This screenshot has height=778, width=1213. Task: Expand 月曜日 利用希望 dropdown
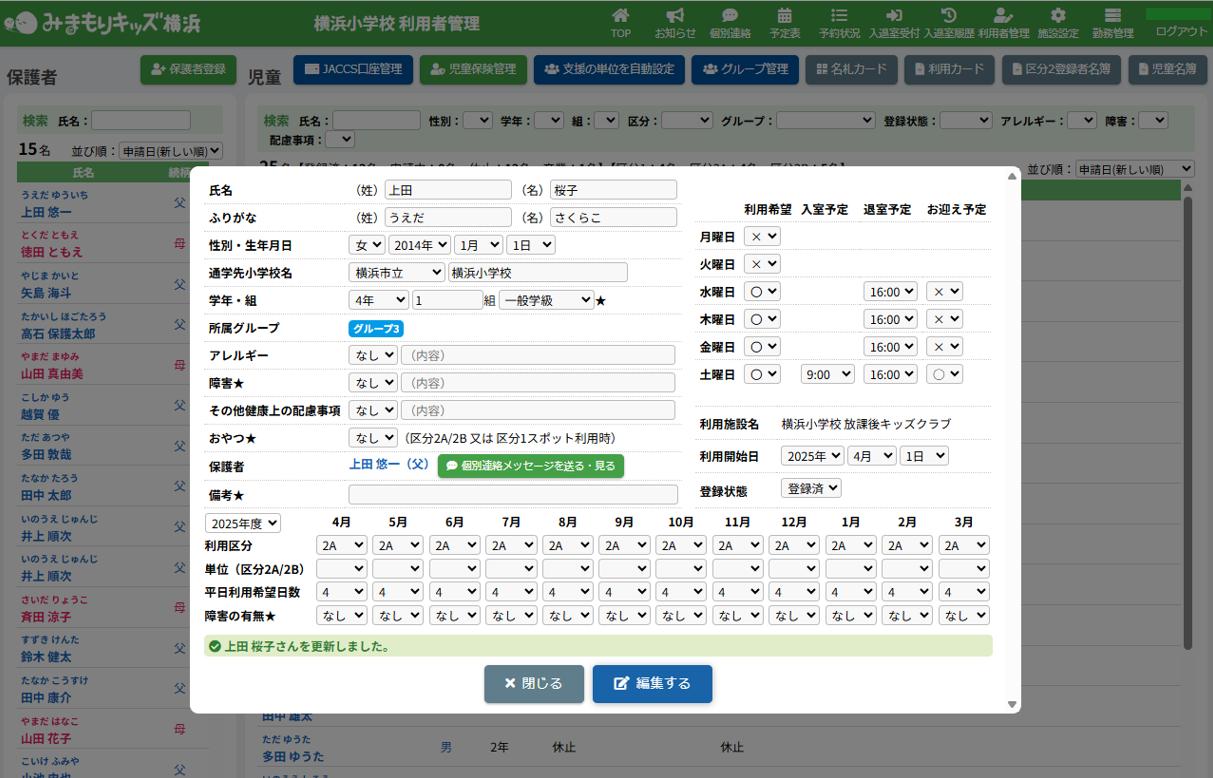click(762, 237)
